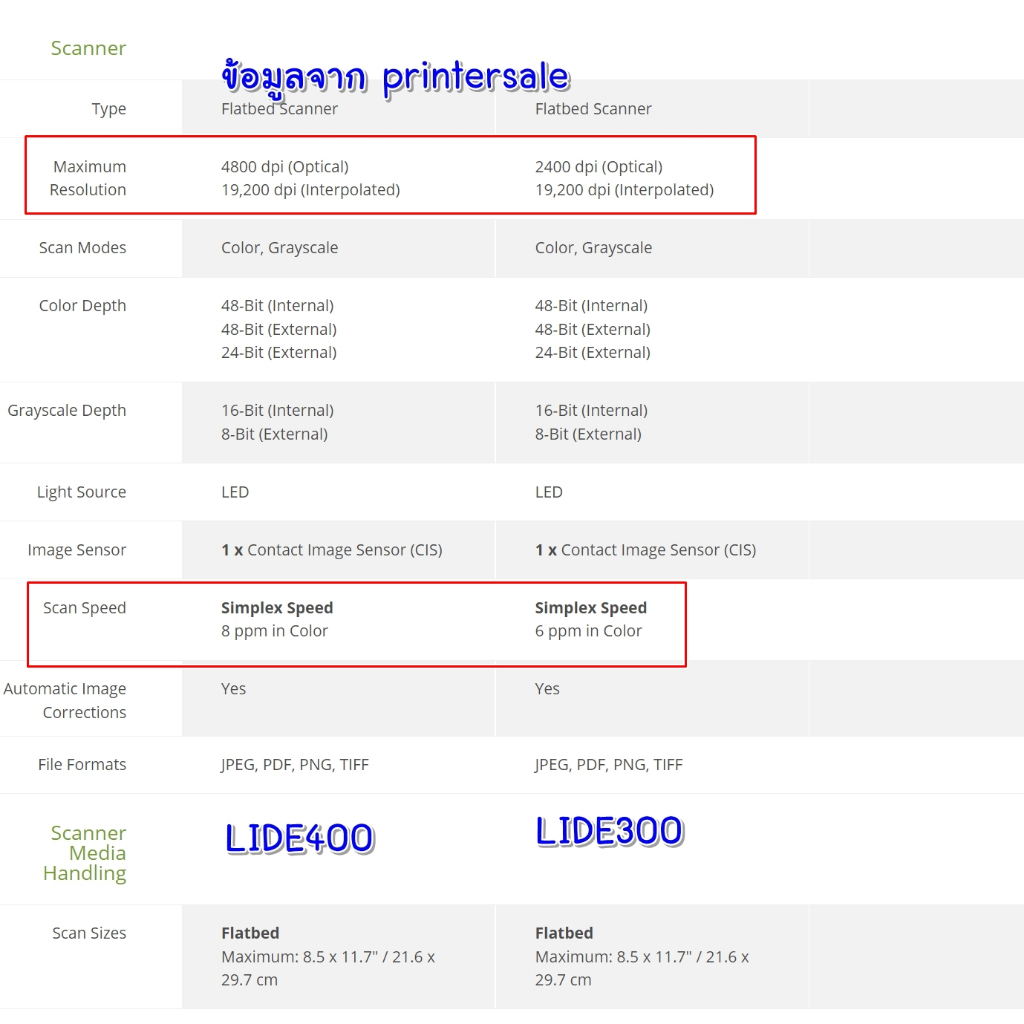
Task: Click the Scan Speed row label
Action: coord(84,608)
